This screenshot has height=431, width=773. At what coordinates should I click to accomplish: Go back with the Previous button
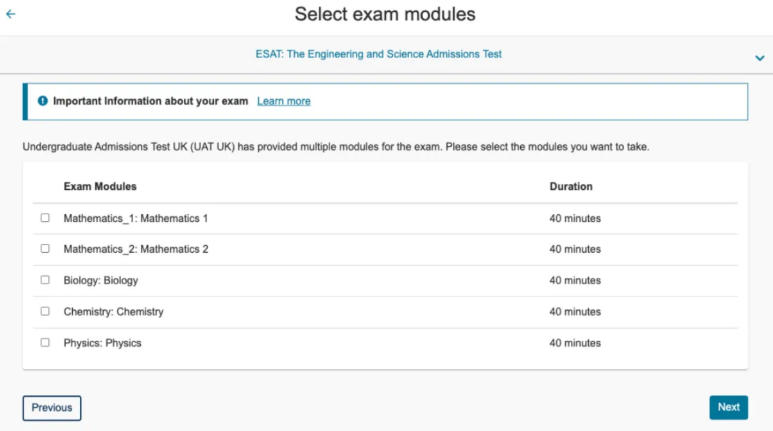(x=52, y=408)
